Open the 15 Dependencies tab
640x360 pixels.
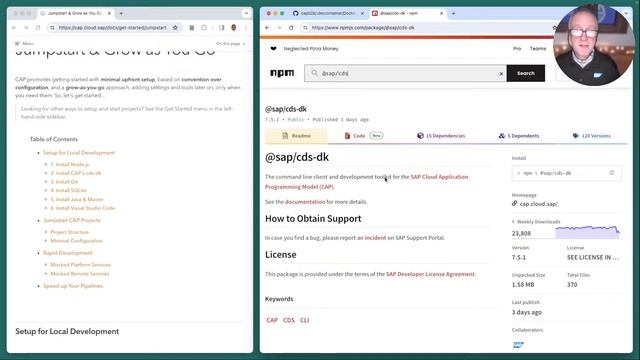(441, 136)
